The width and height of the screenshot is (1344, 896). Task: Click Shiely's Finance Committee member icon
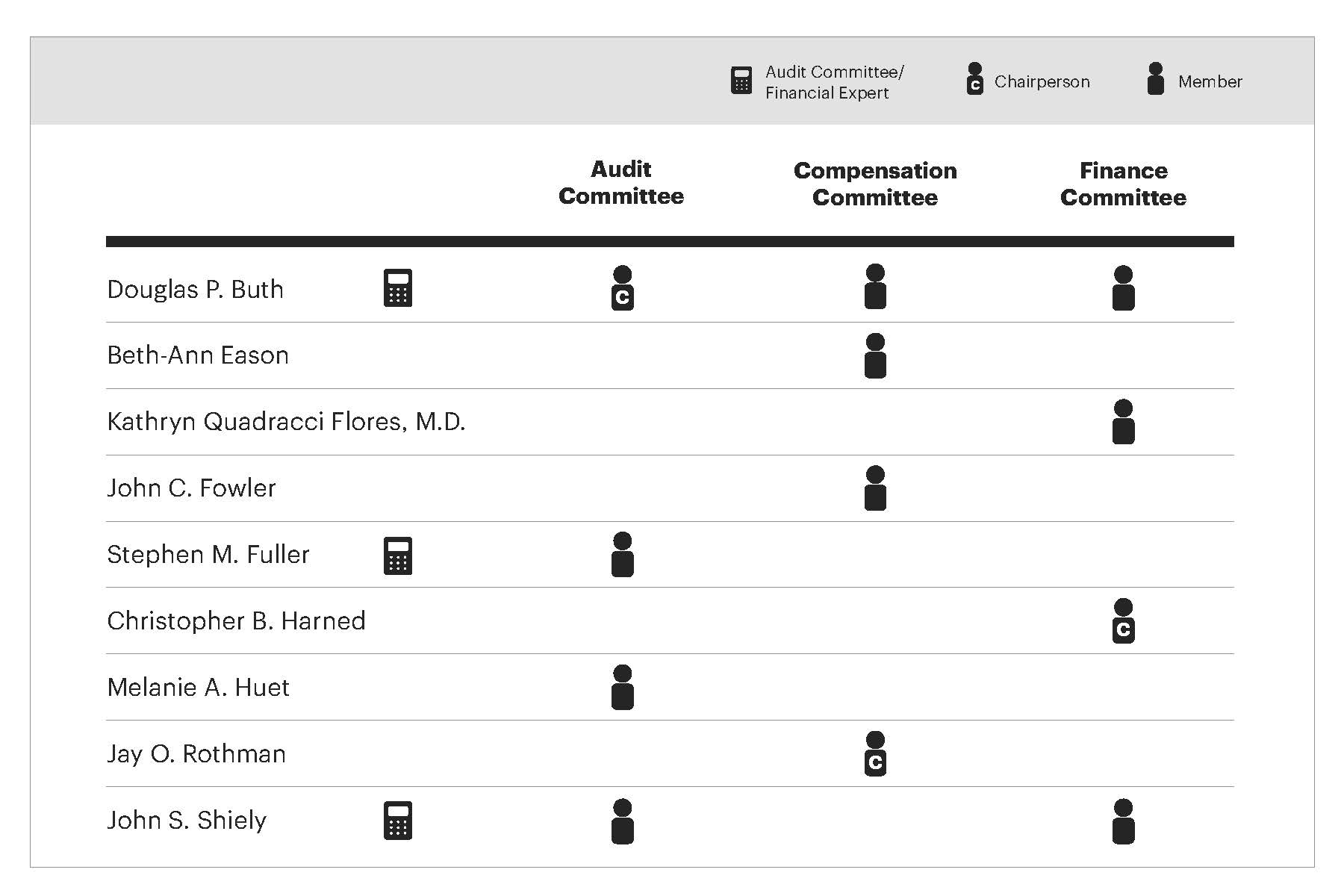tap(1123, 821)
